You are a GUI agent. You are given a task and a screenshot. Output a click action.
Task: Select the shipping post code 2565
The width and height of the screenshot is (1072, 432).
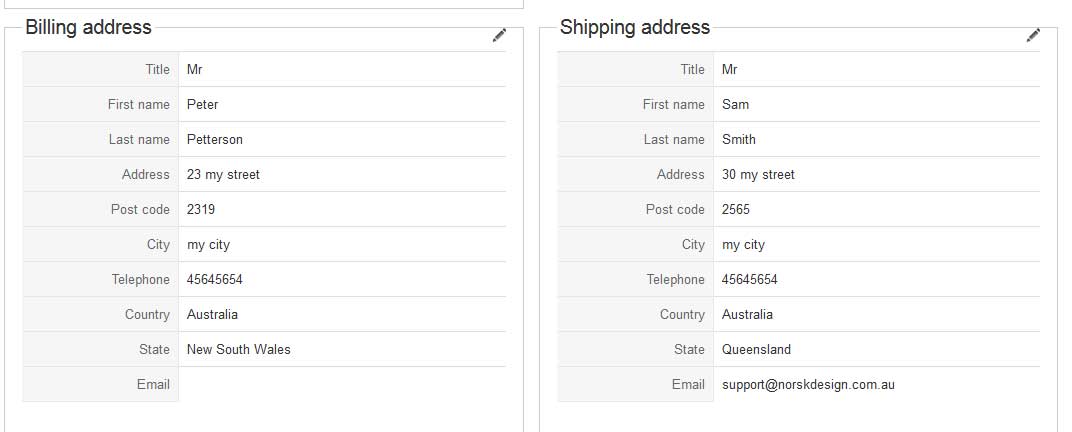[x=736, y=210]
